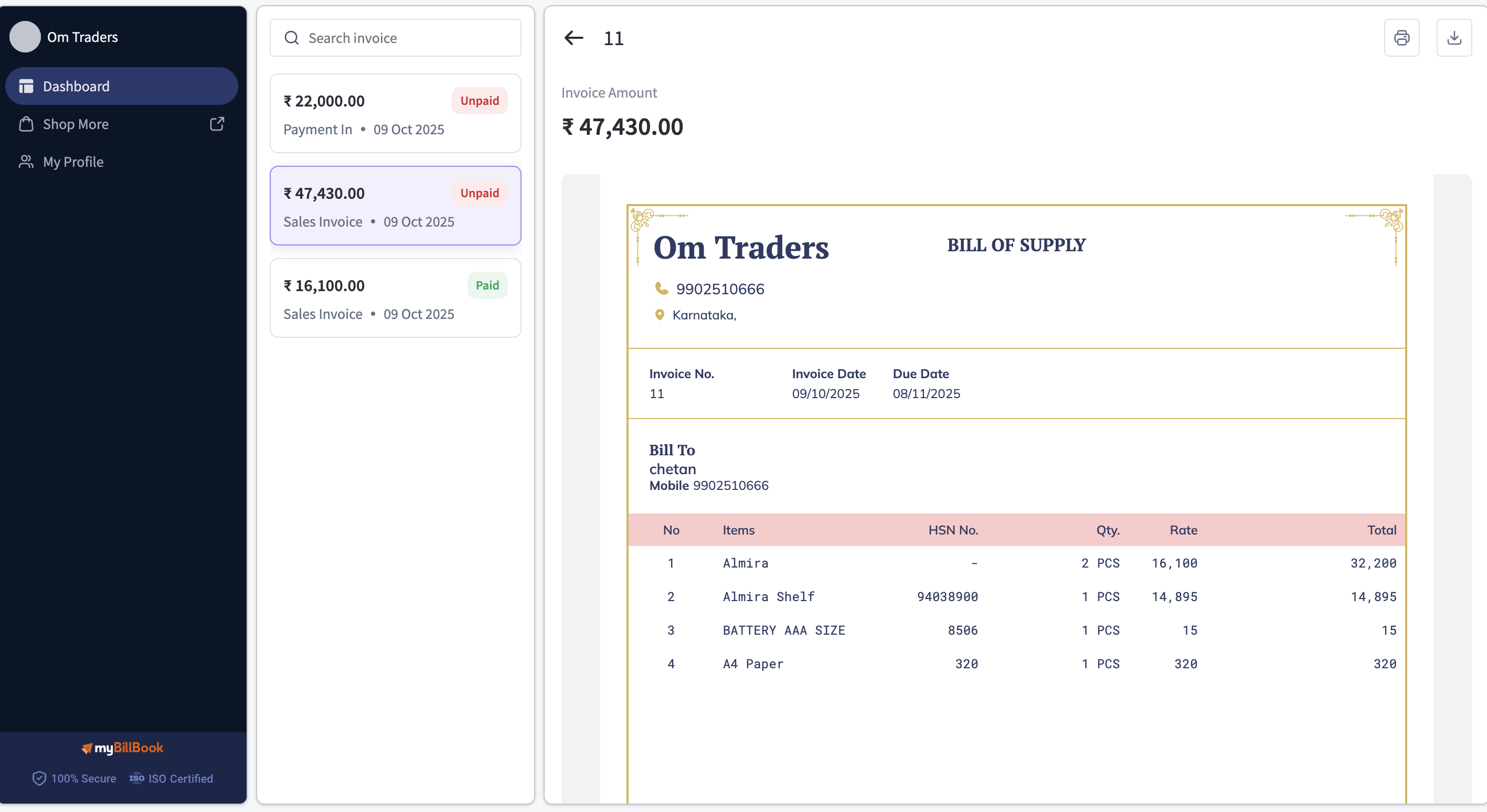The image size is (1487, 812).
Task: Click the Shop More bag icon
Action: tap(26, 124)
